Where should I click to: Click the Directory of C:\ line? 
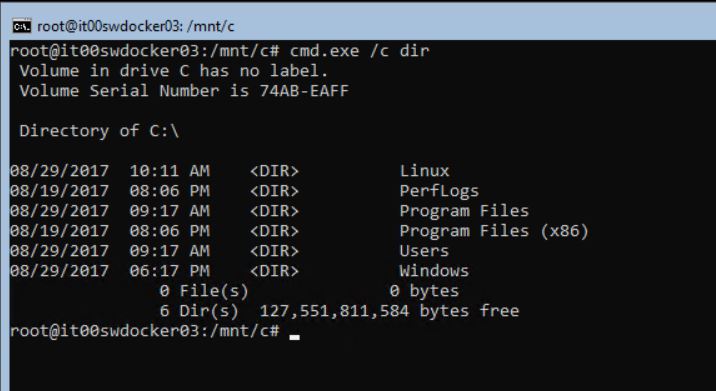pyautogui.click(x=99, y=131)
